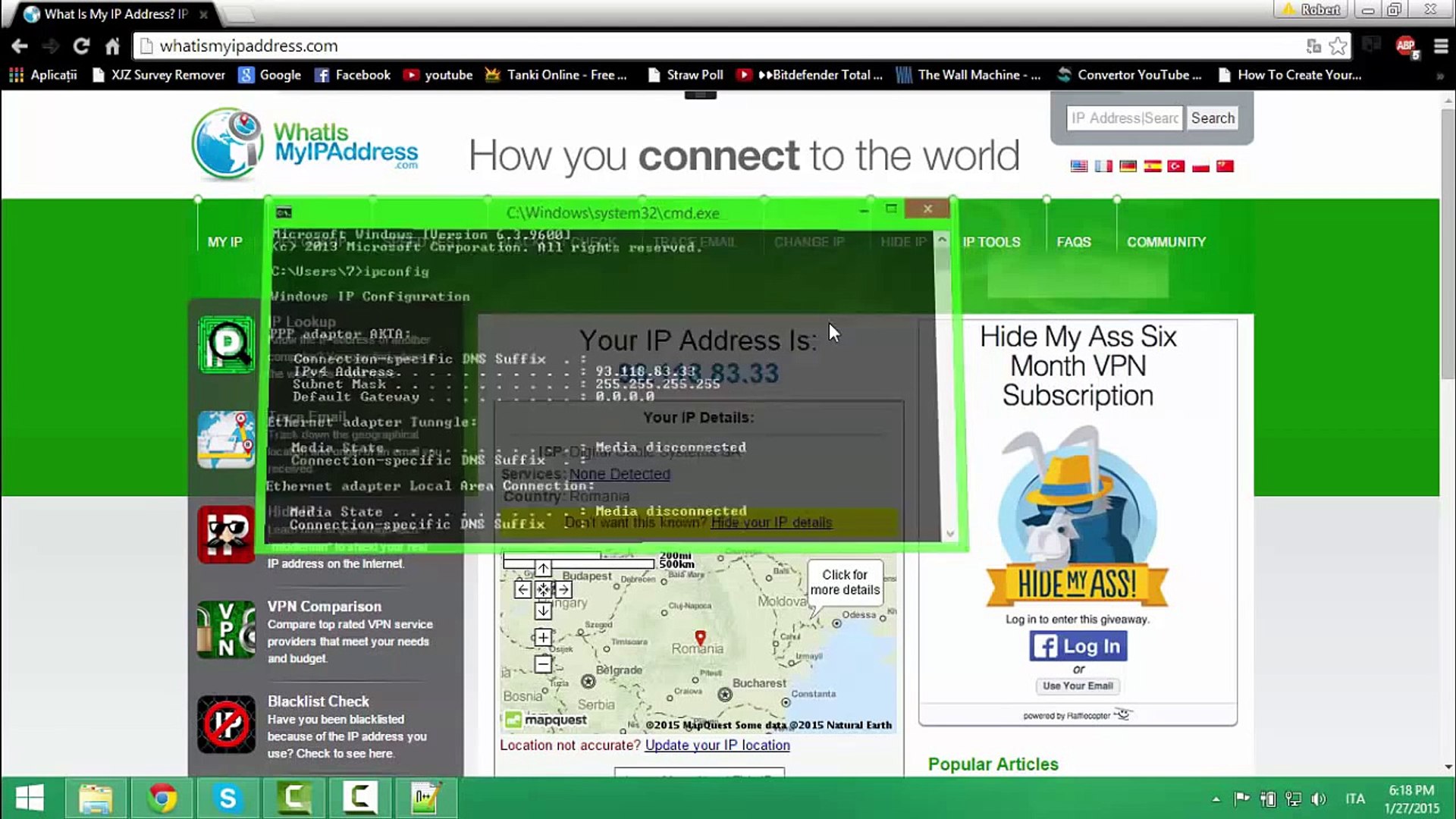This screenshot has height=819, width=1456.
Task: Open the COMMUNITY menu item
Action: point(1166,242)
